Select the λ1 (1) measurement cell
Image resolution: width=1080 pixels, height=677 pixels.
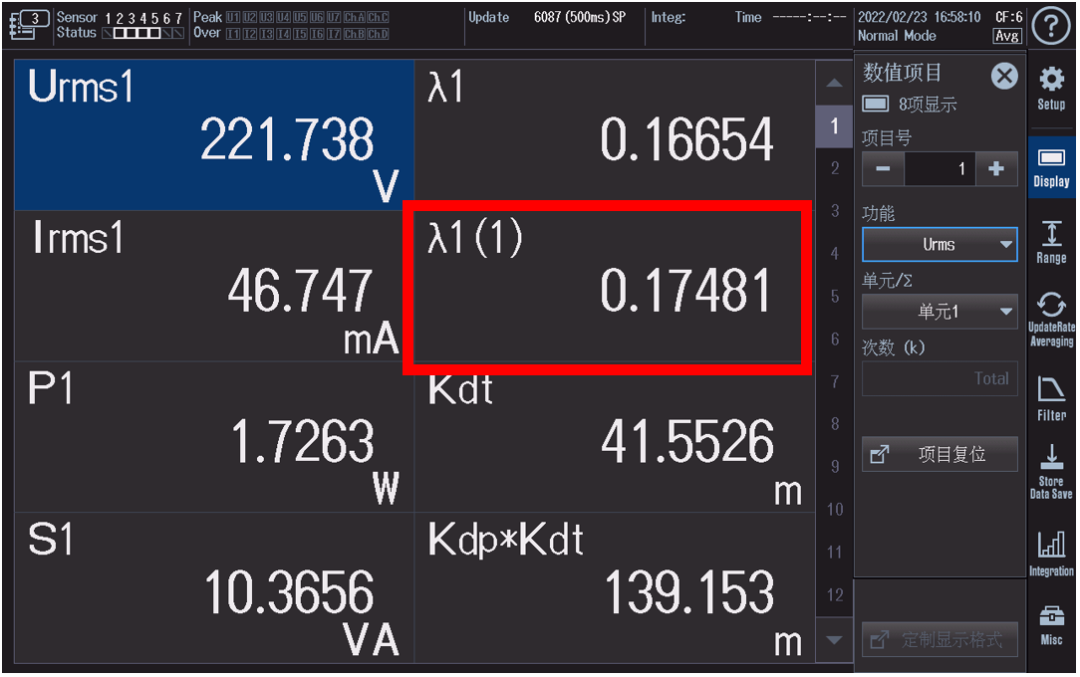point(614,286)
